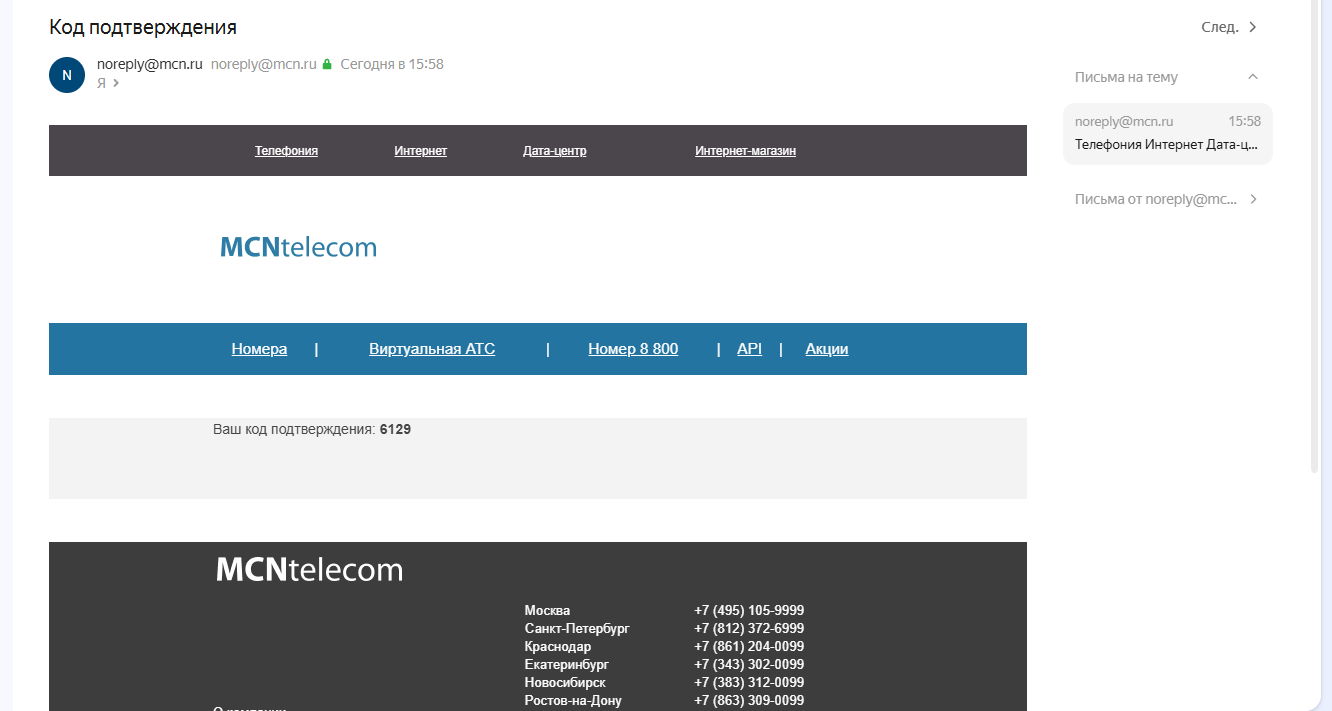Open the "Телефония" link in email header
The image size is (1332, 711).
(x=286, y=151)
